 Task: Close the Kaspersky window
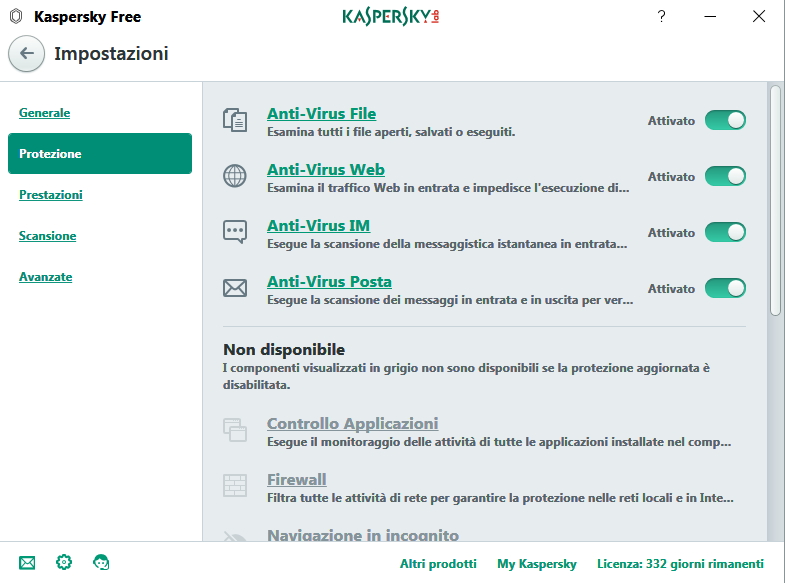point(759,17)
